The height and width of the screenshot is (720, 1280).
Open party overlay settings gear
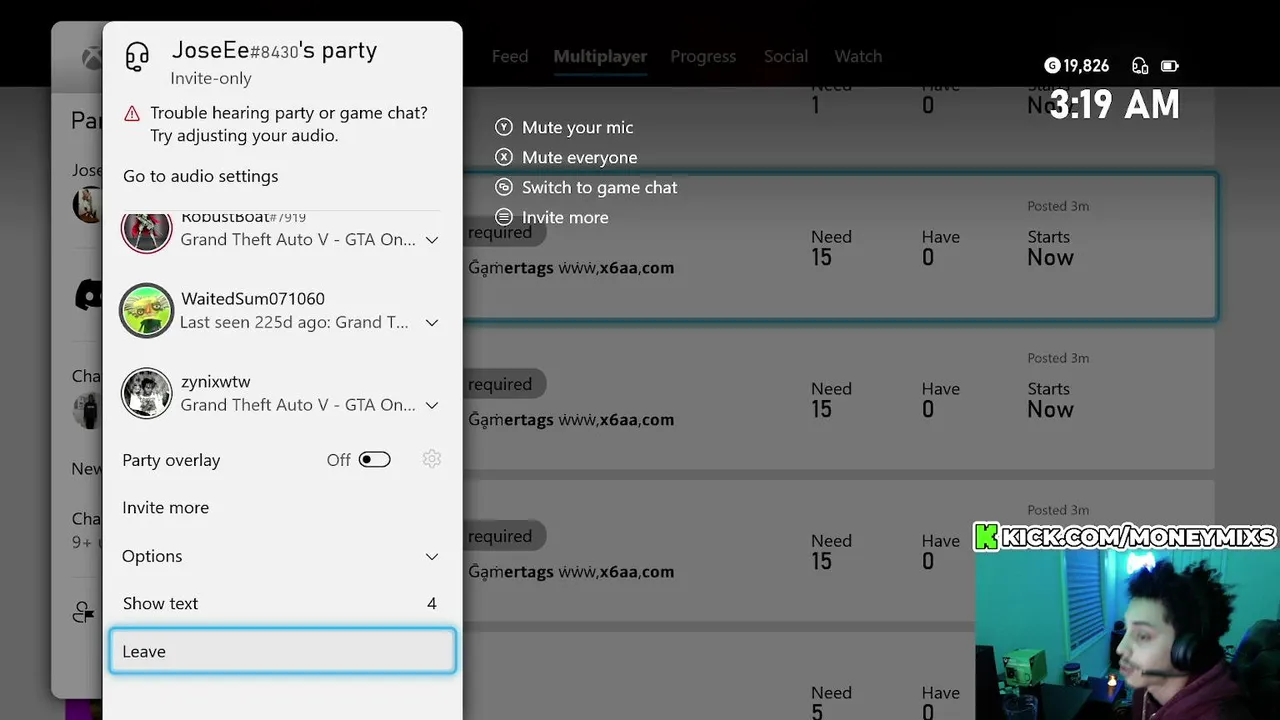tap(431, 459)
